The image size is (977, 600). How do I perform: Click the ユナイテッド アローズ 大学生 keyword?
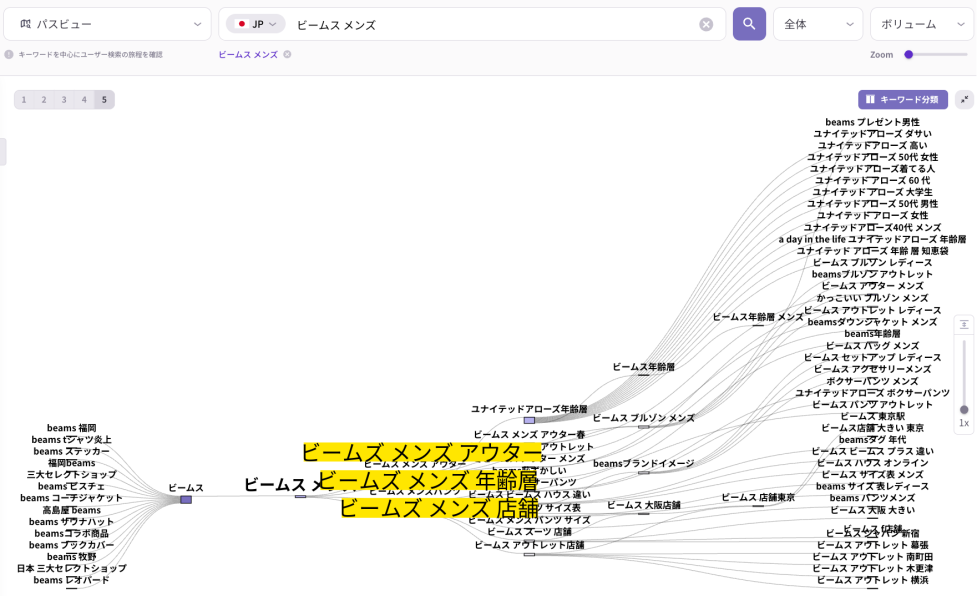pos(872,193)
